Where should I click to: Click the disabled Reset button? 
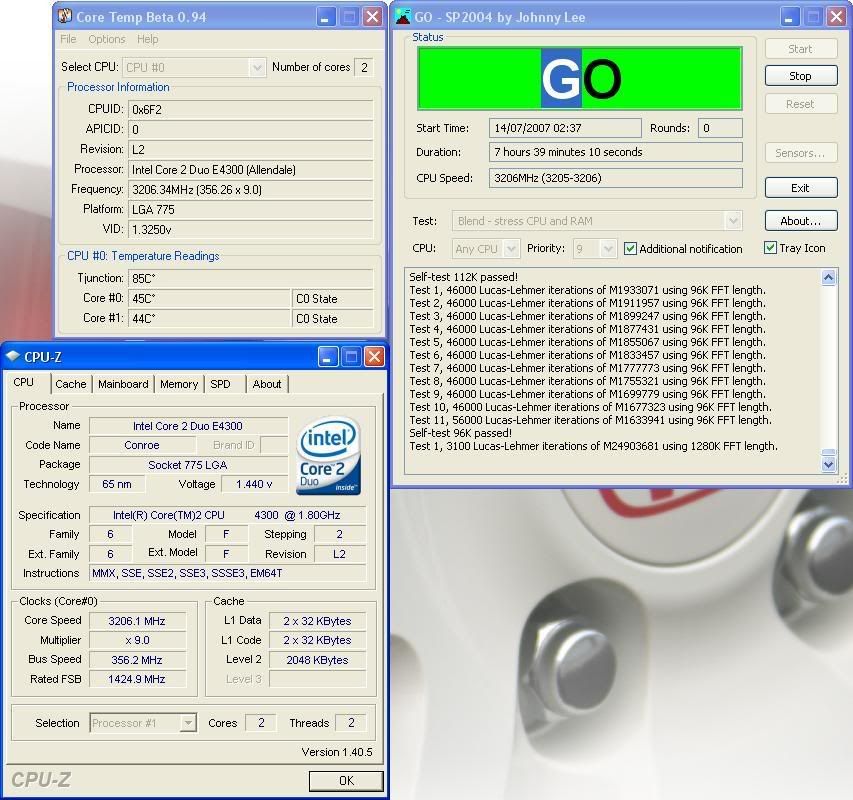pos(800,104)
